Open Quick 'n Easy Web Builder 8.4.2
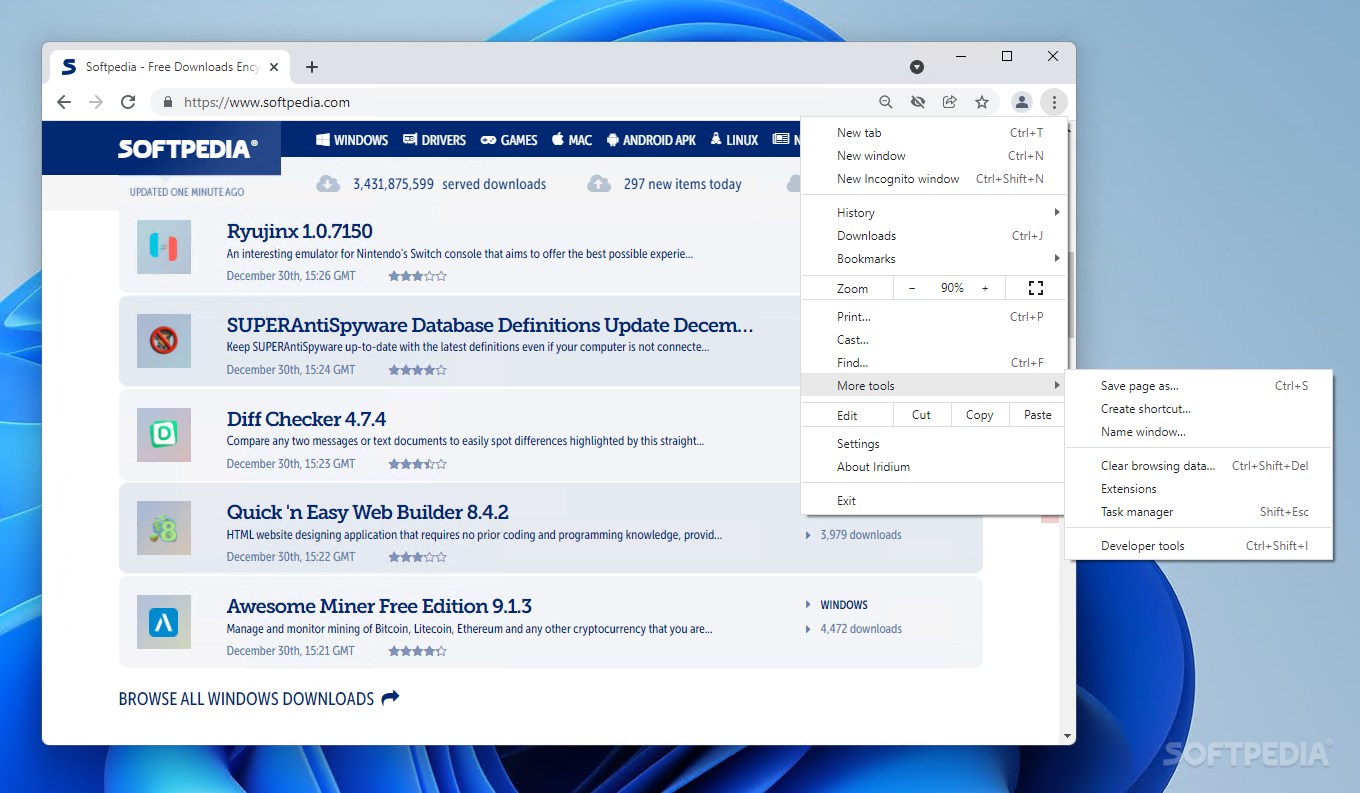This screenshot has width=1360, height=793. point(368,512)
